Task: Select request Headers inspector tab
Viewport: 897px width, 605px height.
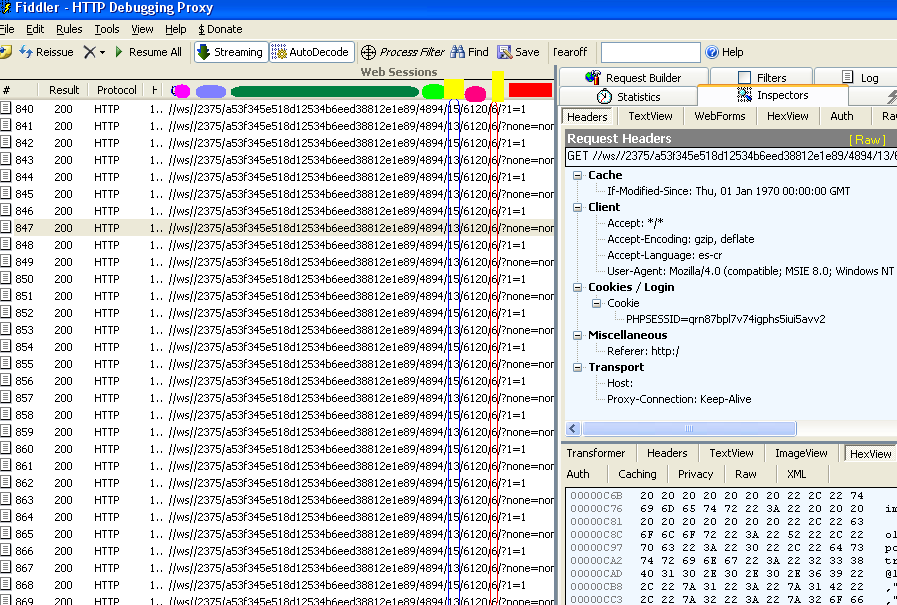Action: coord(587,117)
